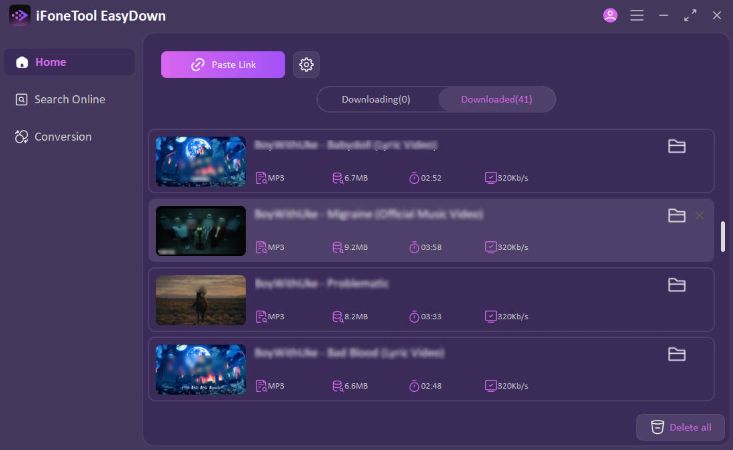The image size is (733, 450).
Task: Click the timer icon beside 02:52
Action: click(414, 178)
